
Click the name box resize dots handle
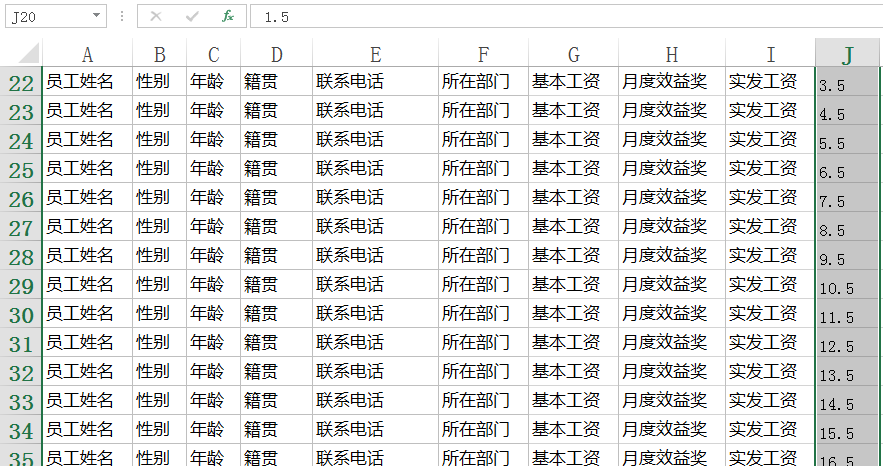pos(122,16)
